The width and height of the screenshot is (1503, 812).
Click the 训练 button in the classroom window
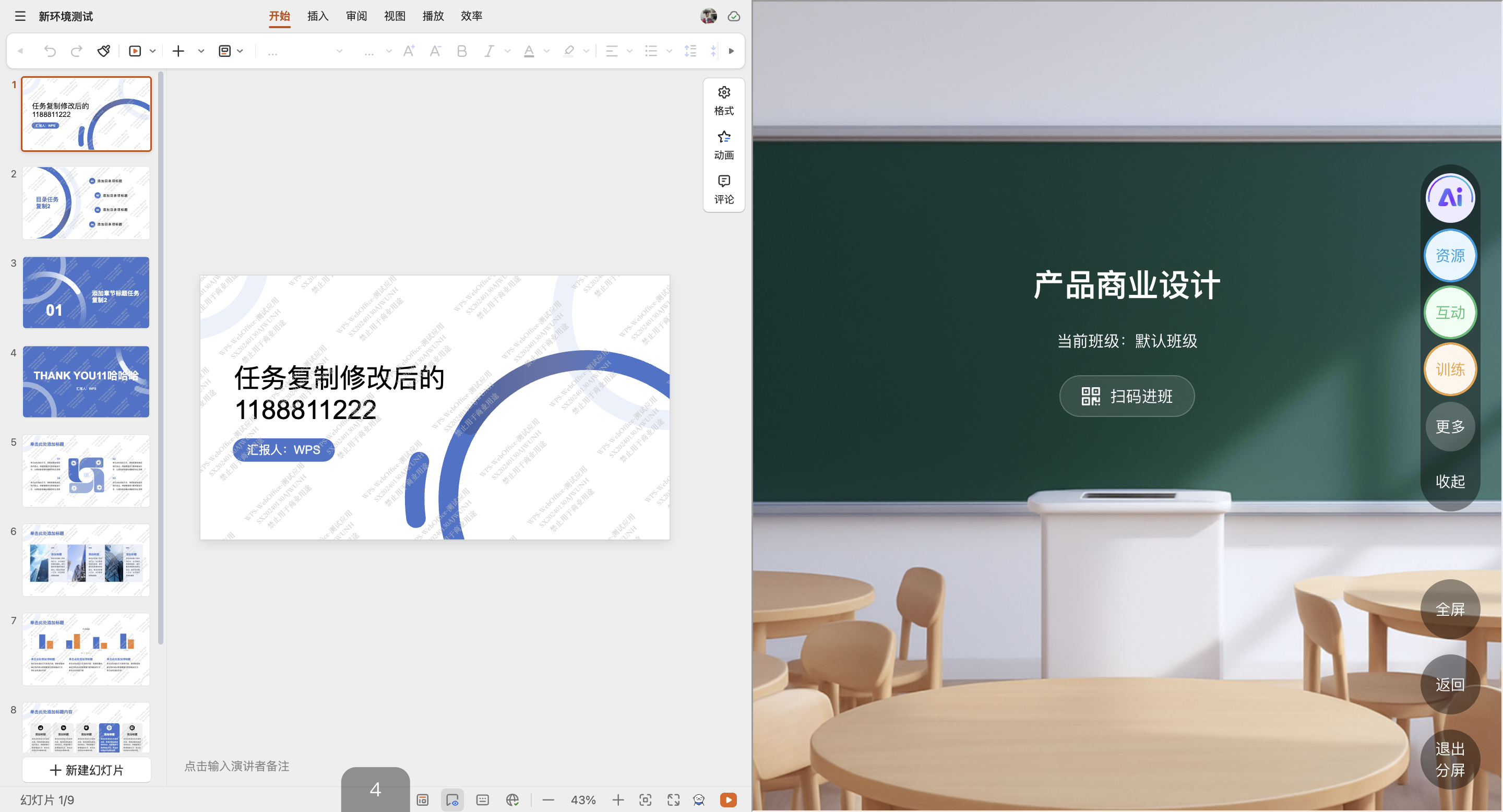click(x=1450, y=369)
